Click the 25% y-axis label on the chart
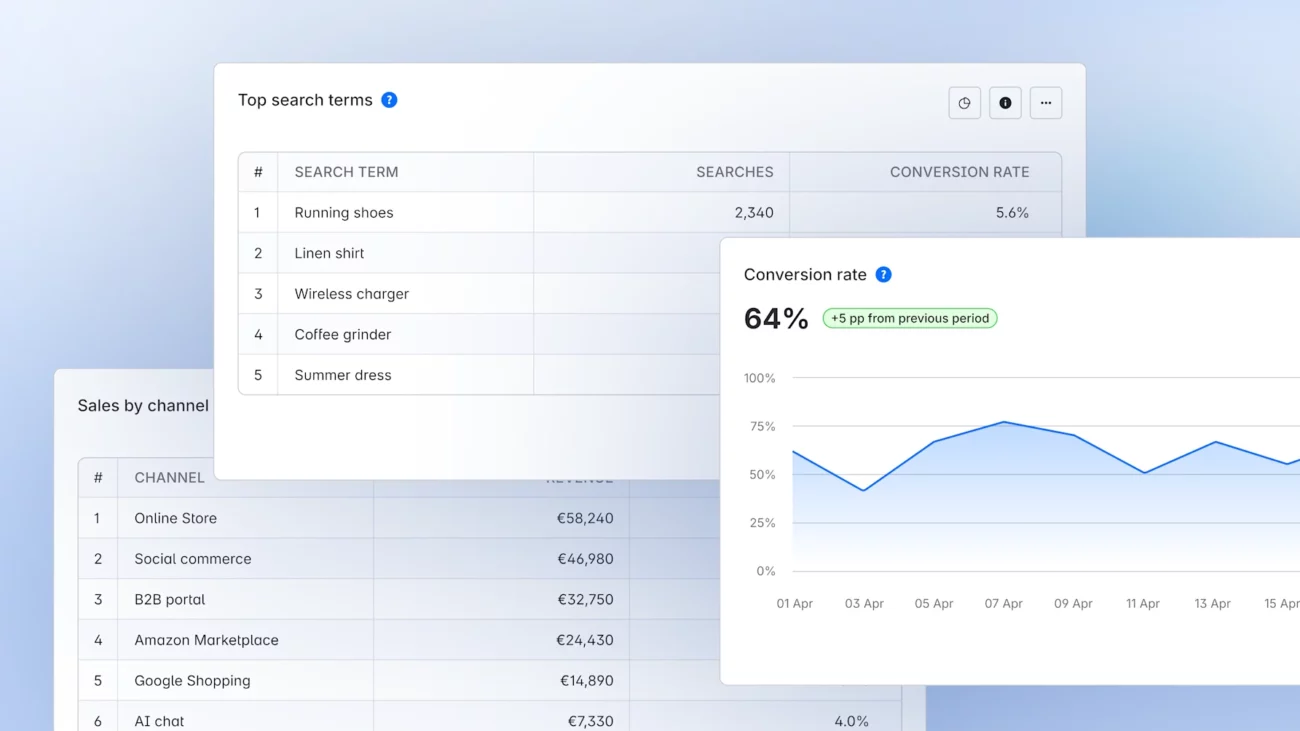1300x731 pixels. (763, 523)
